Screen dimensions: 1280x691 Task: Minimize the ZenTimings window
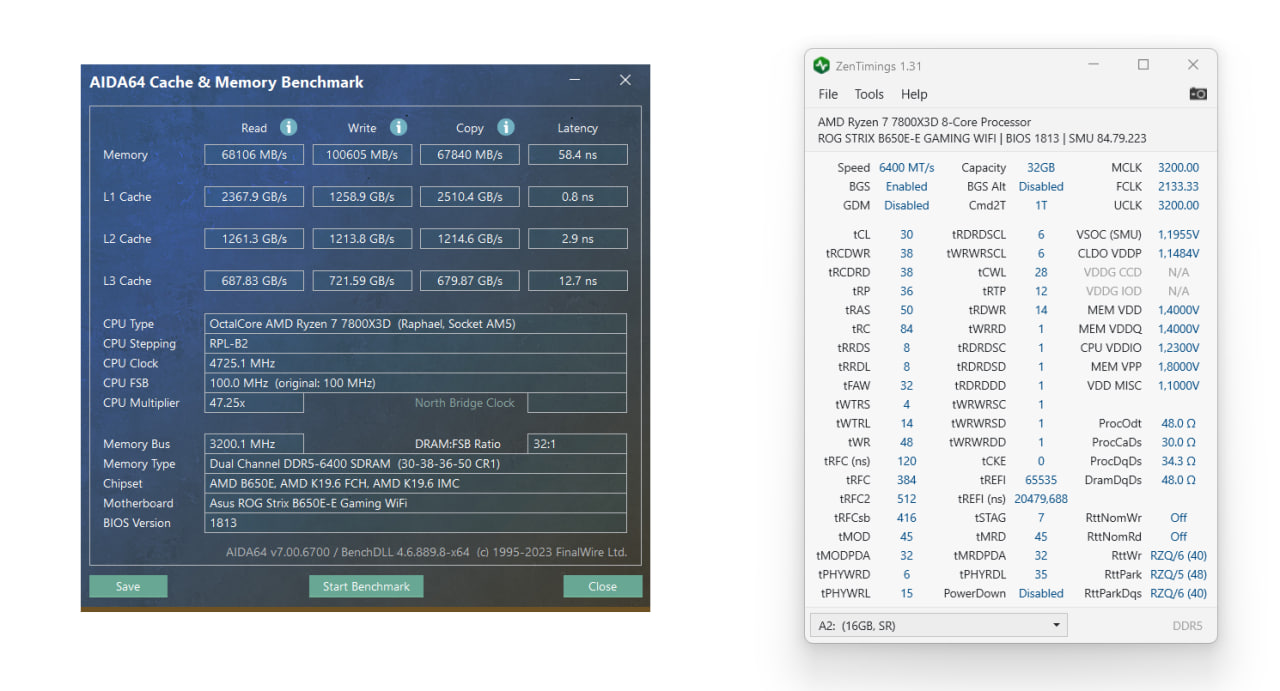click(x=1094, y=65)
